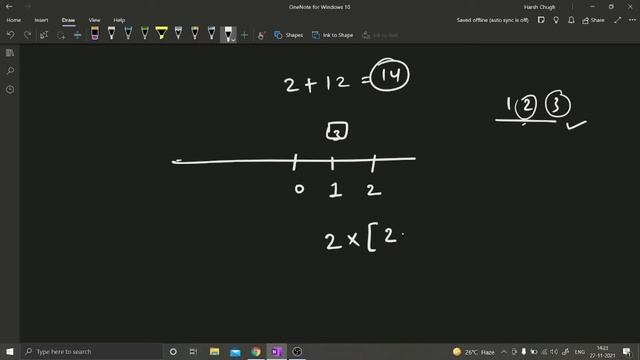Open notifications bell
Image resolution: width=640 pixels, height=360 pixels.
[571, 20]
